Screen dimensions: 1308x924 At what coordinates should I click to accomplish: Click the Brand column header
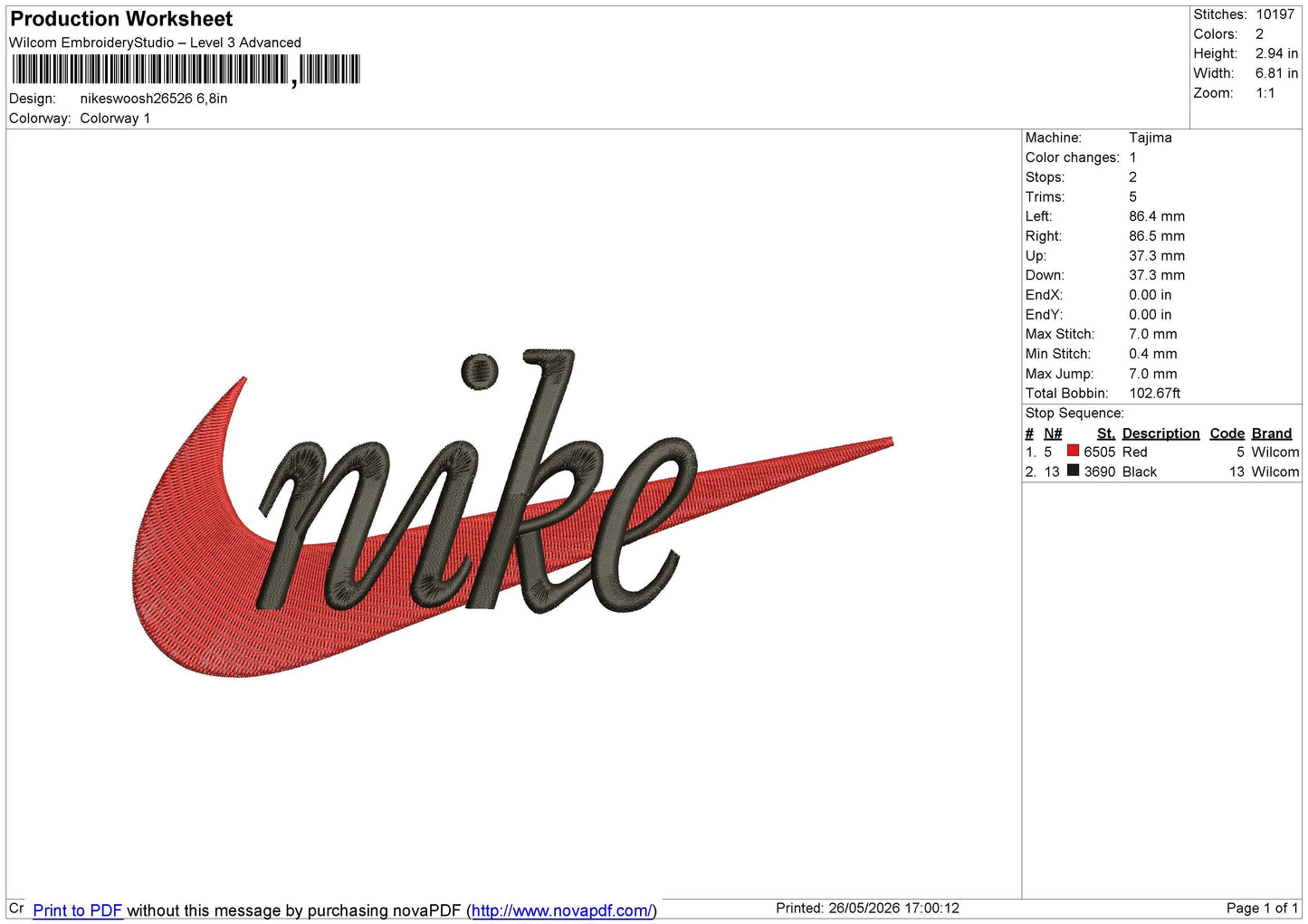(x=1271, y=433)
